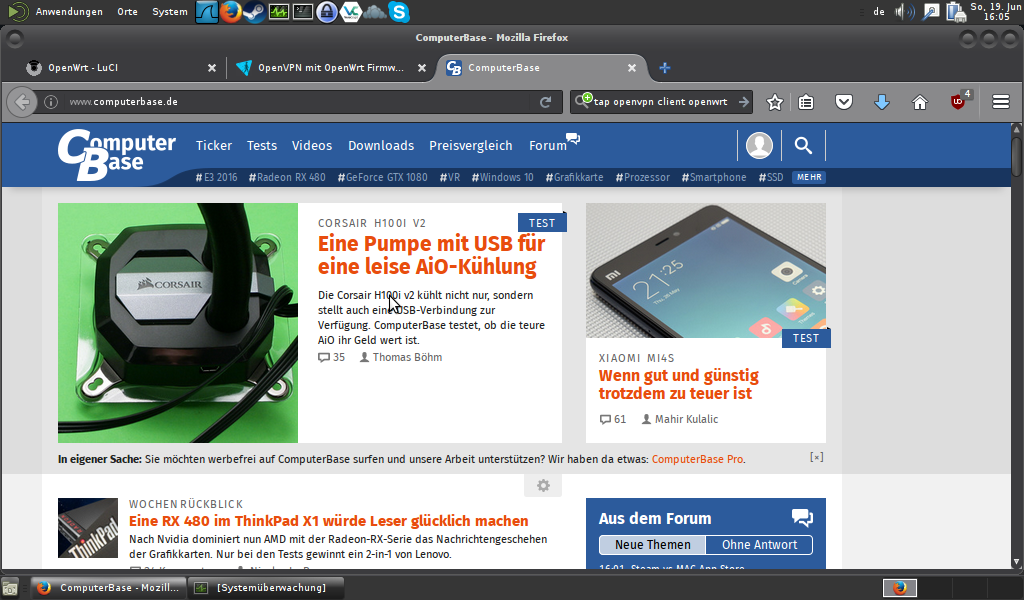Open the System menu in the top panel
1024x600 pixels.
tap(170, 12)
